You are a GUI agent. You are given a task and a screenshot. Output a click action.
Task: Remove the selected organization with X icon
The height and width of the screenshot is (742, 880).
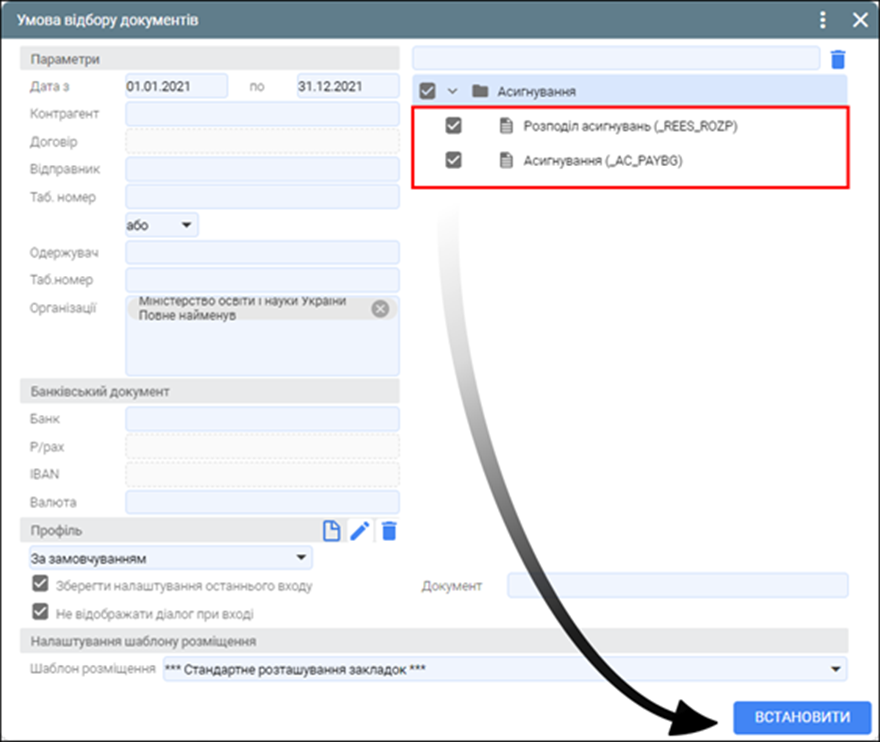point(380,308)
